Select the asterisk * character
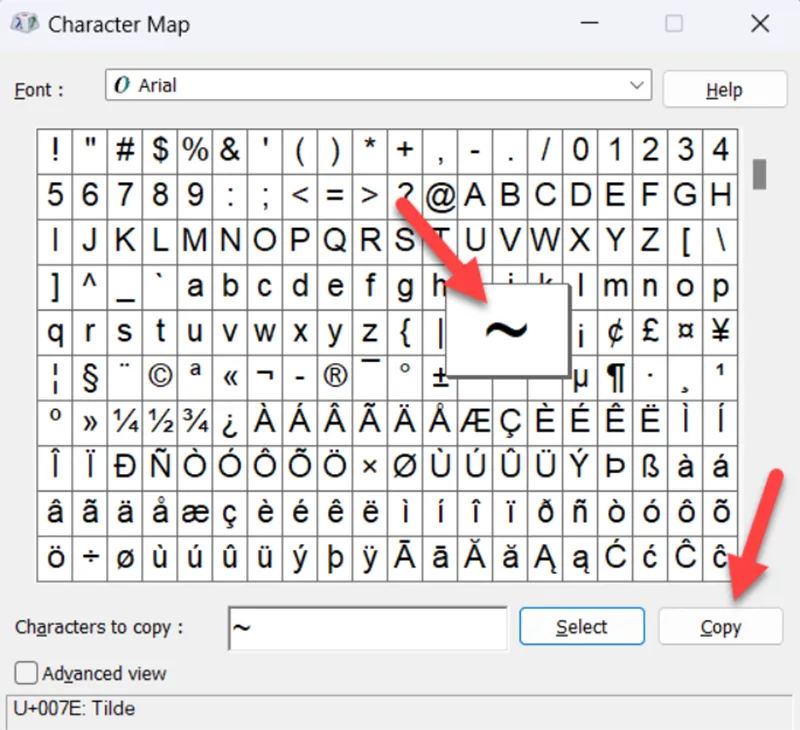Screen dimensions: 800x730 pos(370,152)
